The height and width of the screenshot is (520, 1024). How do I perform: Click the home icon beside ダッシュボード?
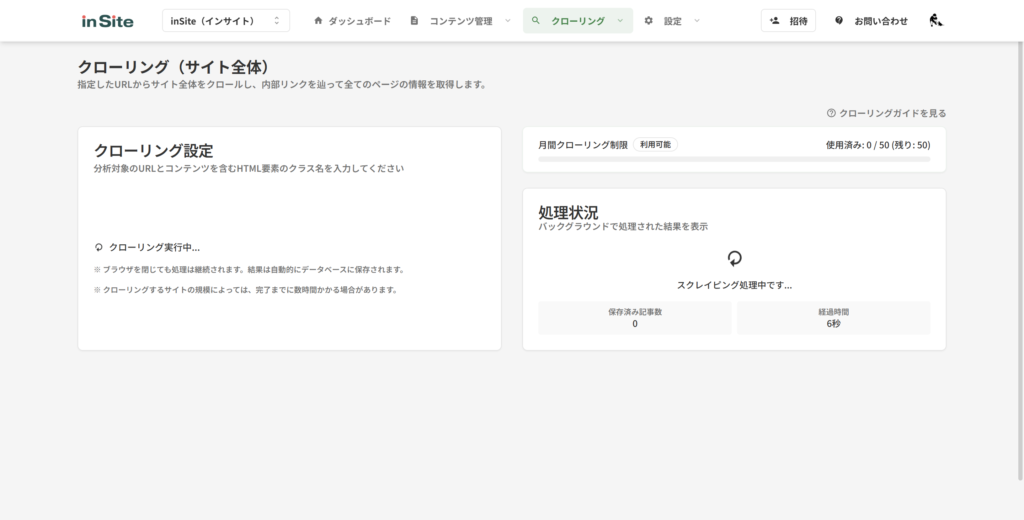click(x=318, y=21)
